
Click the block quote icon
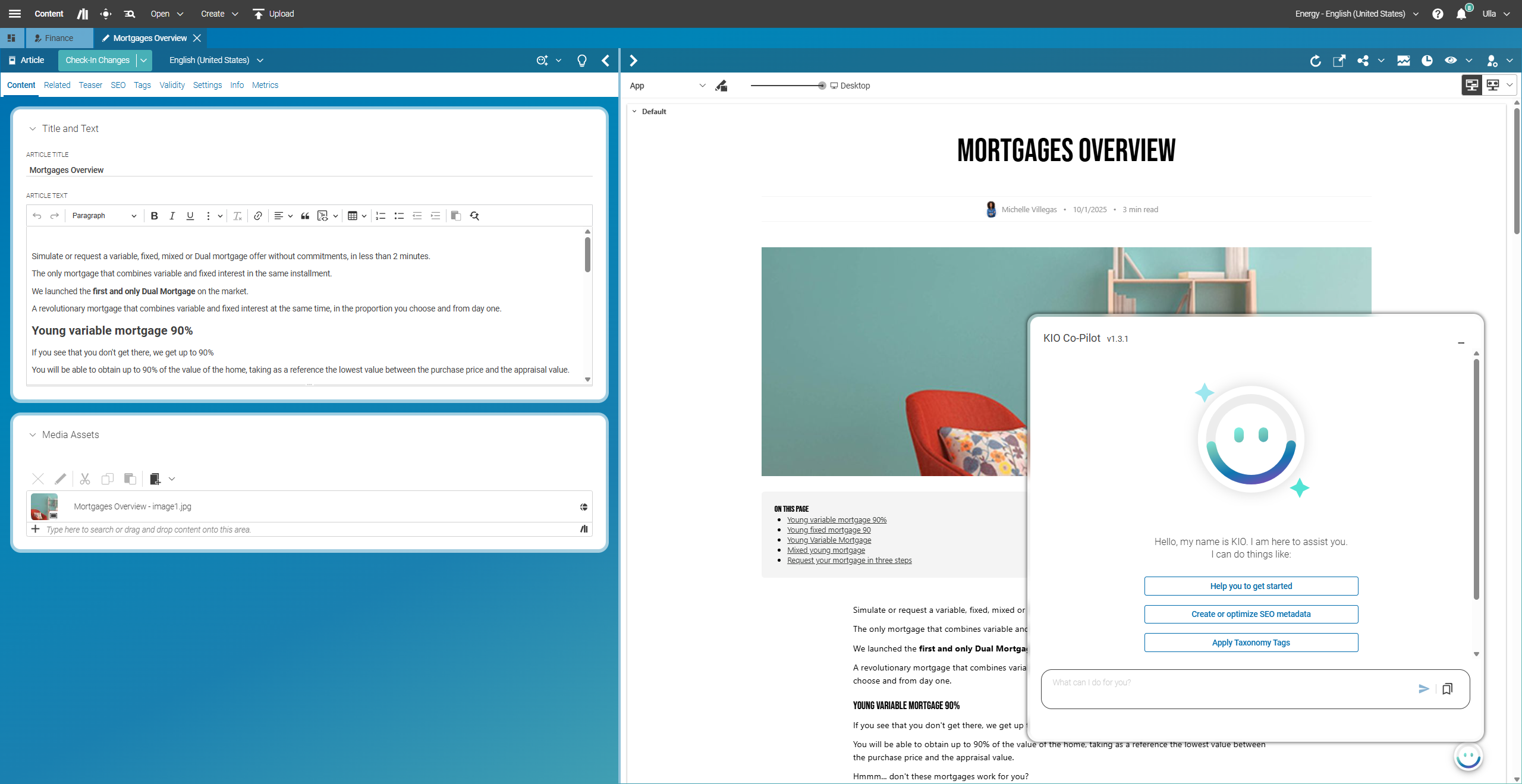pos(305,216)
